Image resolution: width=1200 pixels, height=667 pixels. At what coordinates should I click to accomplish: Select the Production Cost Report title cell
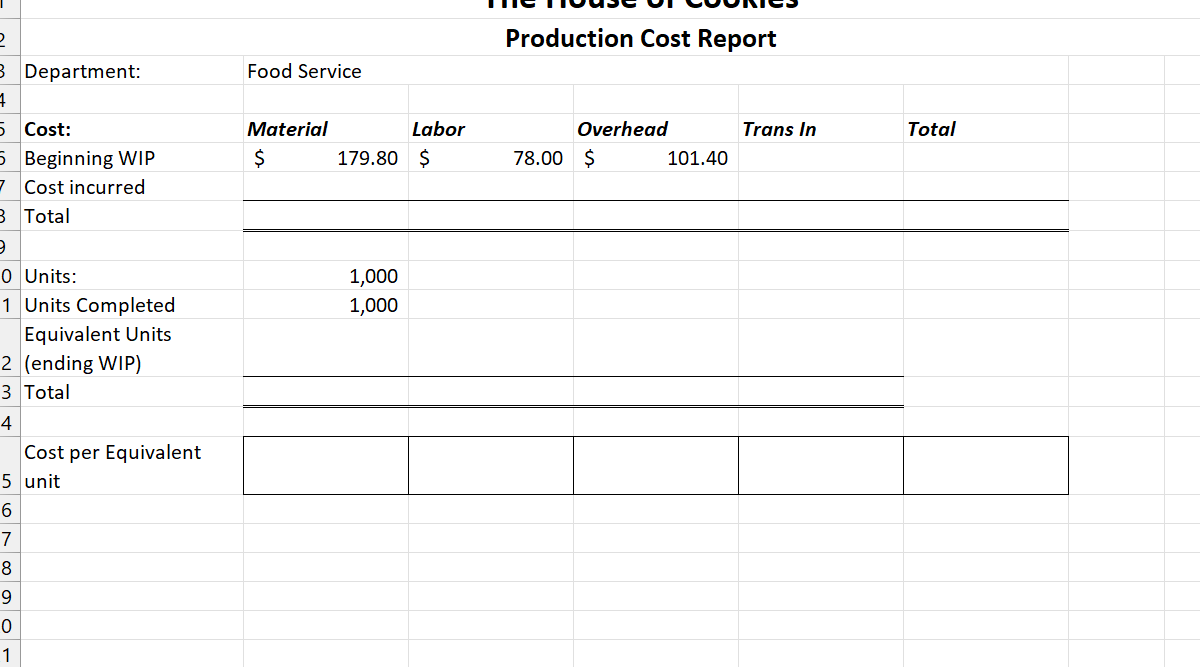(641, 39)
